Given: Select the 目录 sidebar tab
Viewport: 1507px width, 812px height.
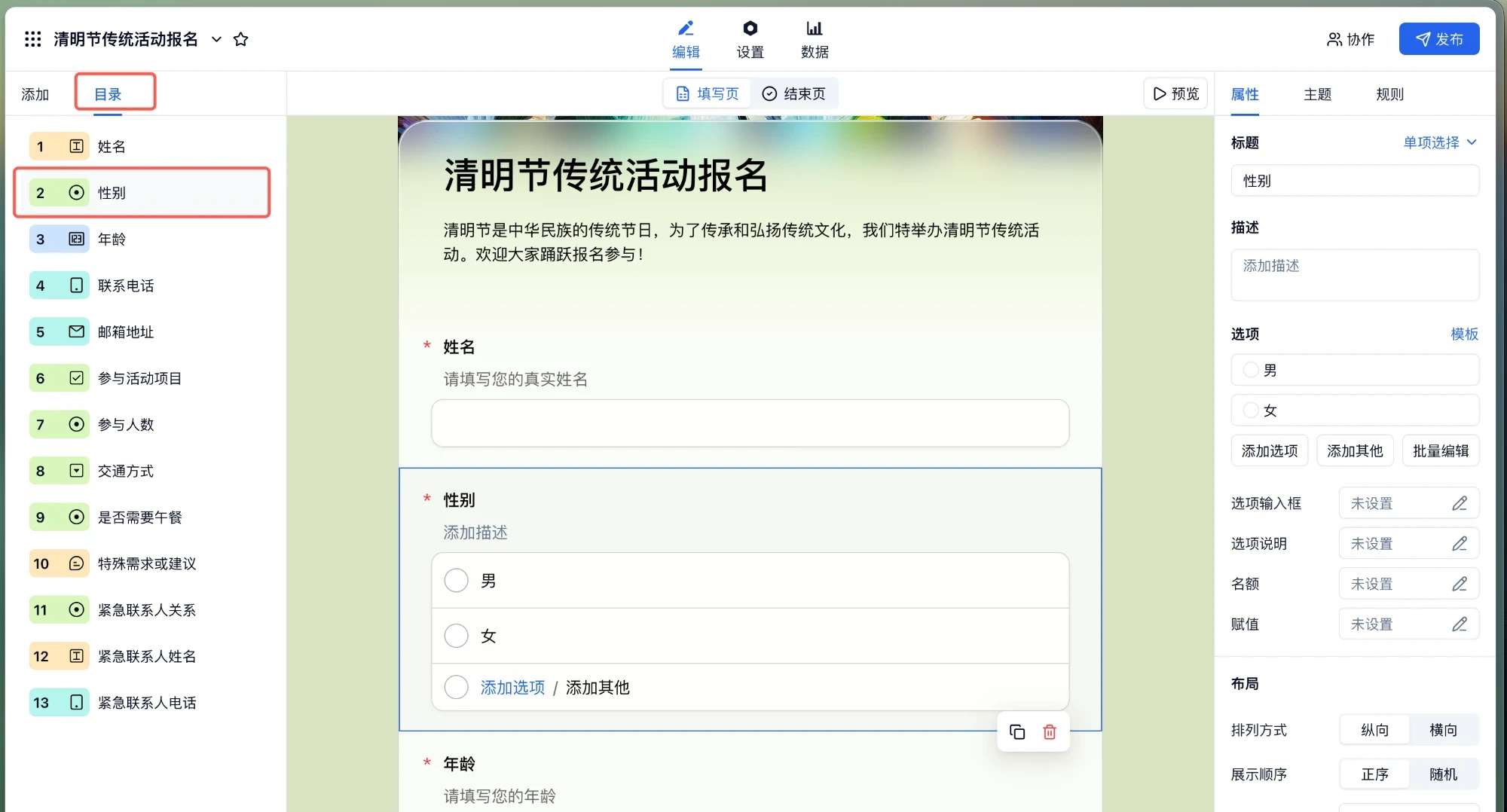Looking at the screenshot, I should coord(108,94).
